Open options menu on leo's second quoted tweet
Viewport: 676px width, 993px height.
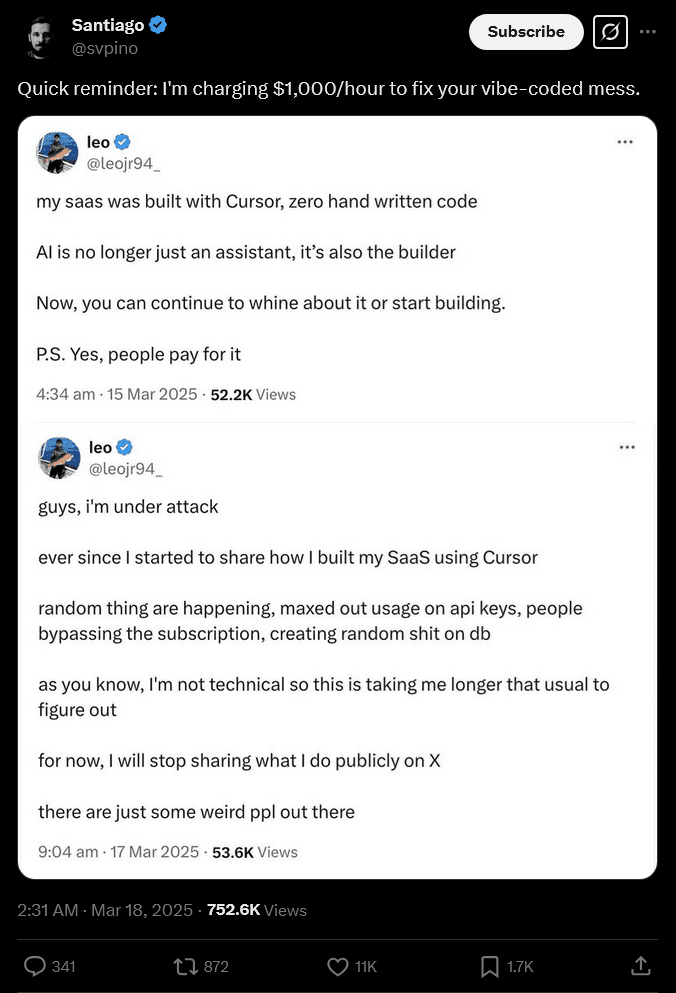point(627,446)
